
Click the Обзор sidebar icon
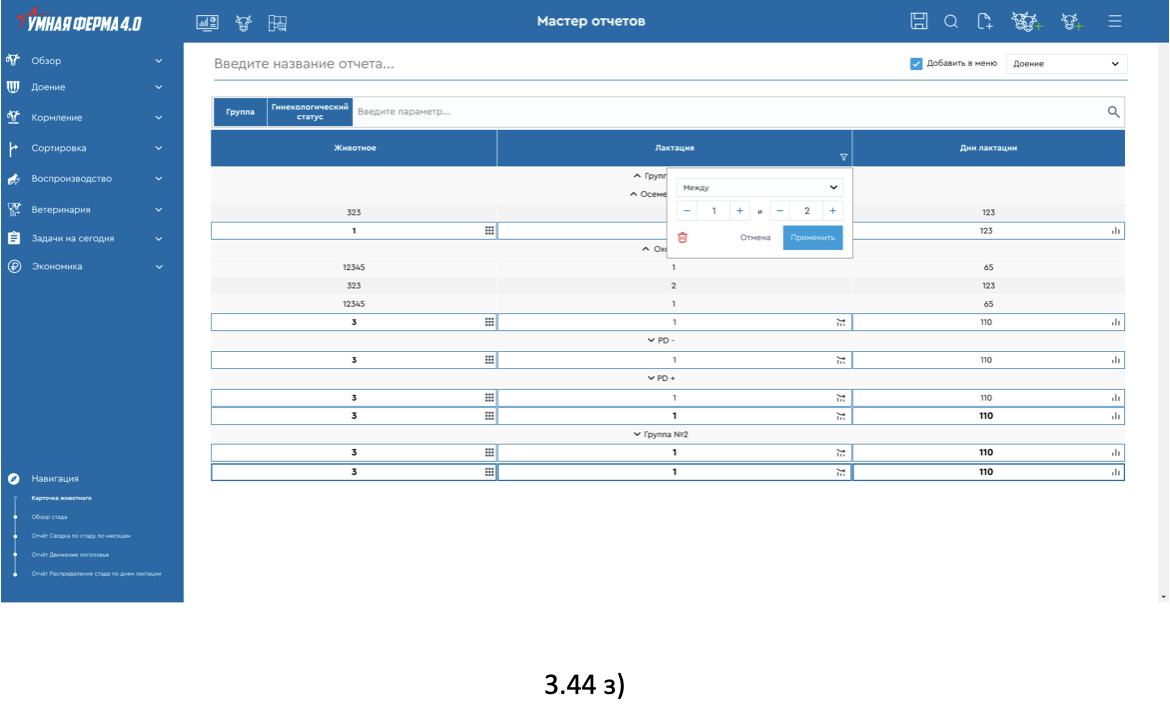pos(13,60)
